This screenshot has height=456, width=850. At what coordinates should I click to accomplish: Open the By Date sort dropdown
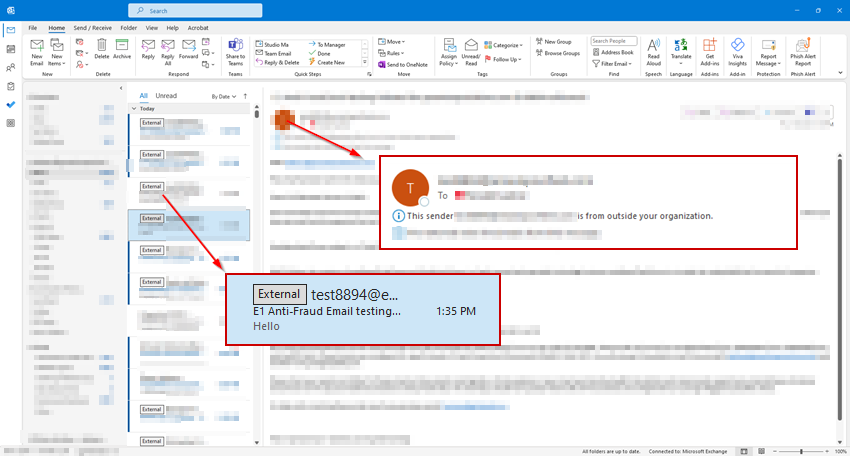click(223, 97)
